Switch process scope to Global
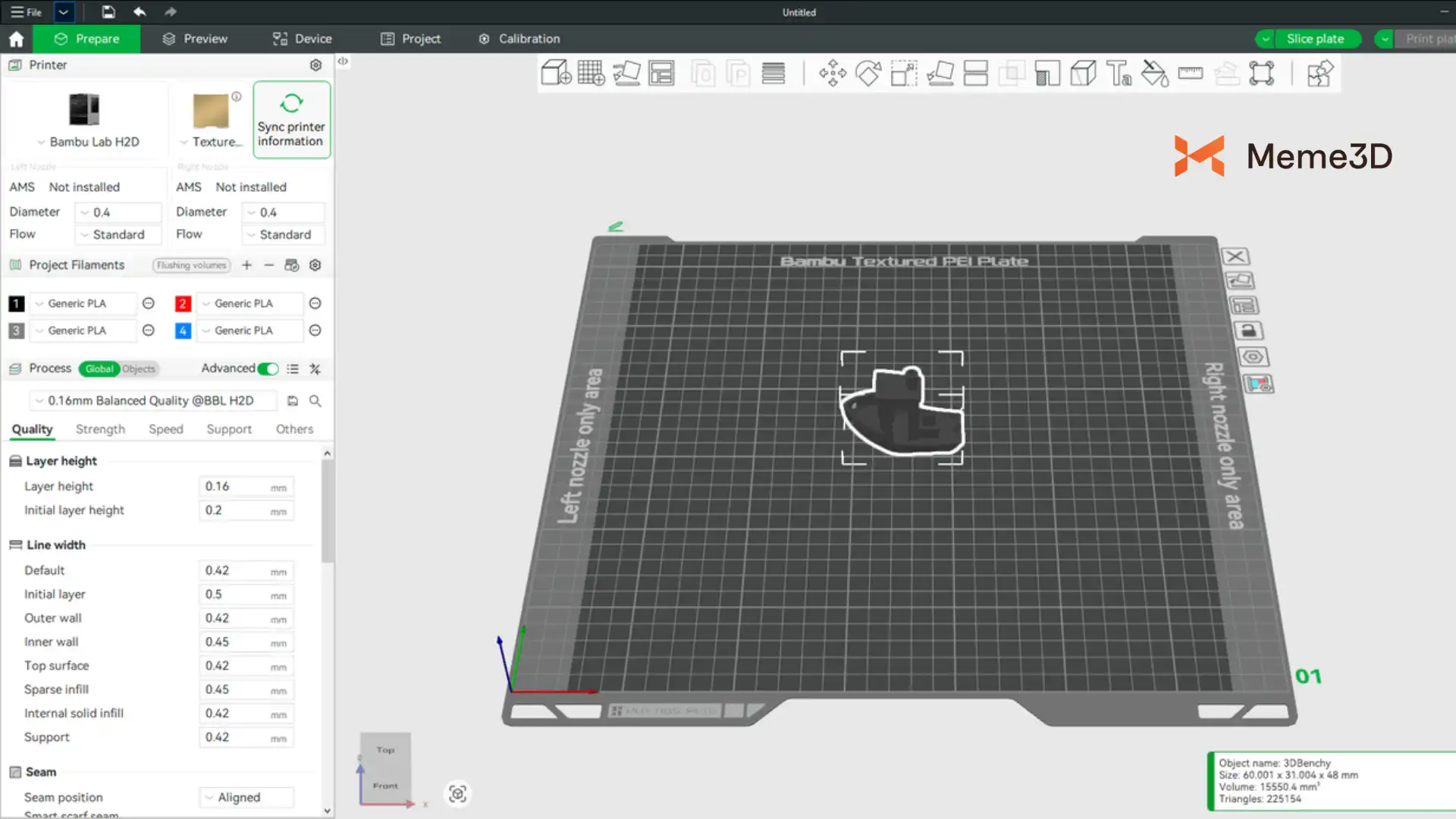Viewport: 1456px width, 819px height. (x=99, y=369)
